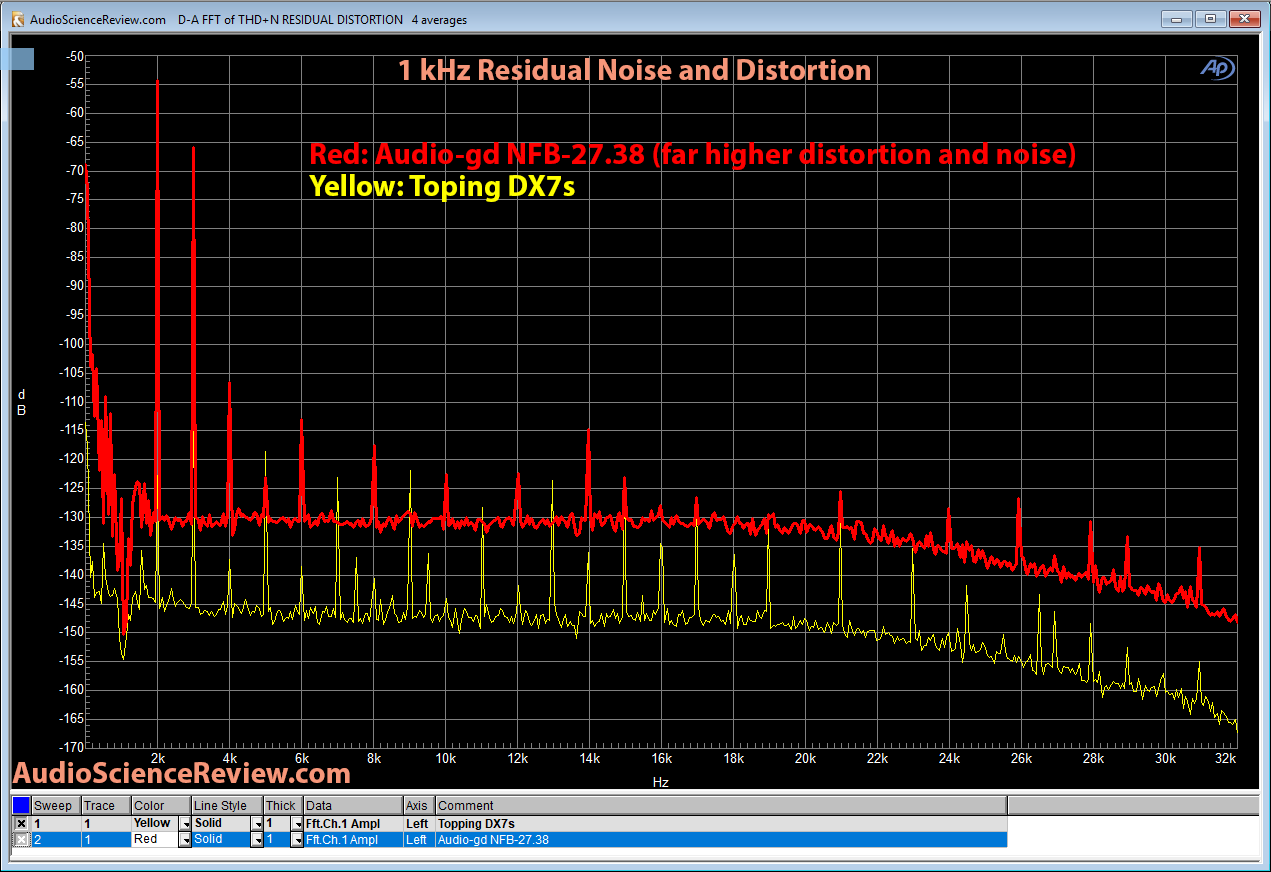Image resolution: width=1271 pixels, height=872 pixels.
Task: Click the graph title '1 kHz Residual Noise and Distortion'
Action: coord(634,71)
